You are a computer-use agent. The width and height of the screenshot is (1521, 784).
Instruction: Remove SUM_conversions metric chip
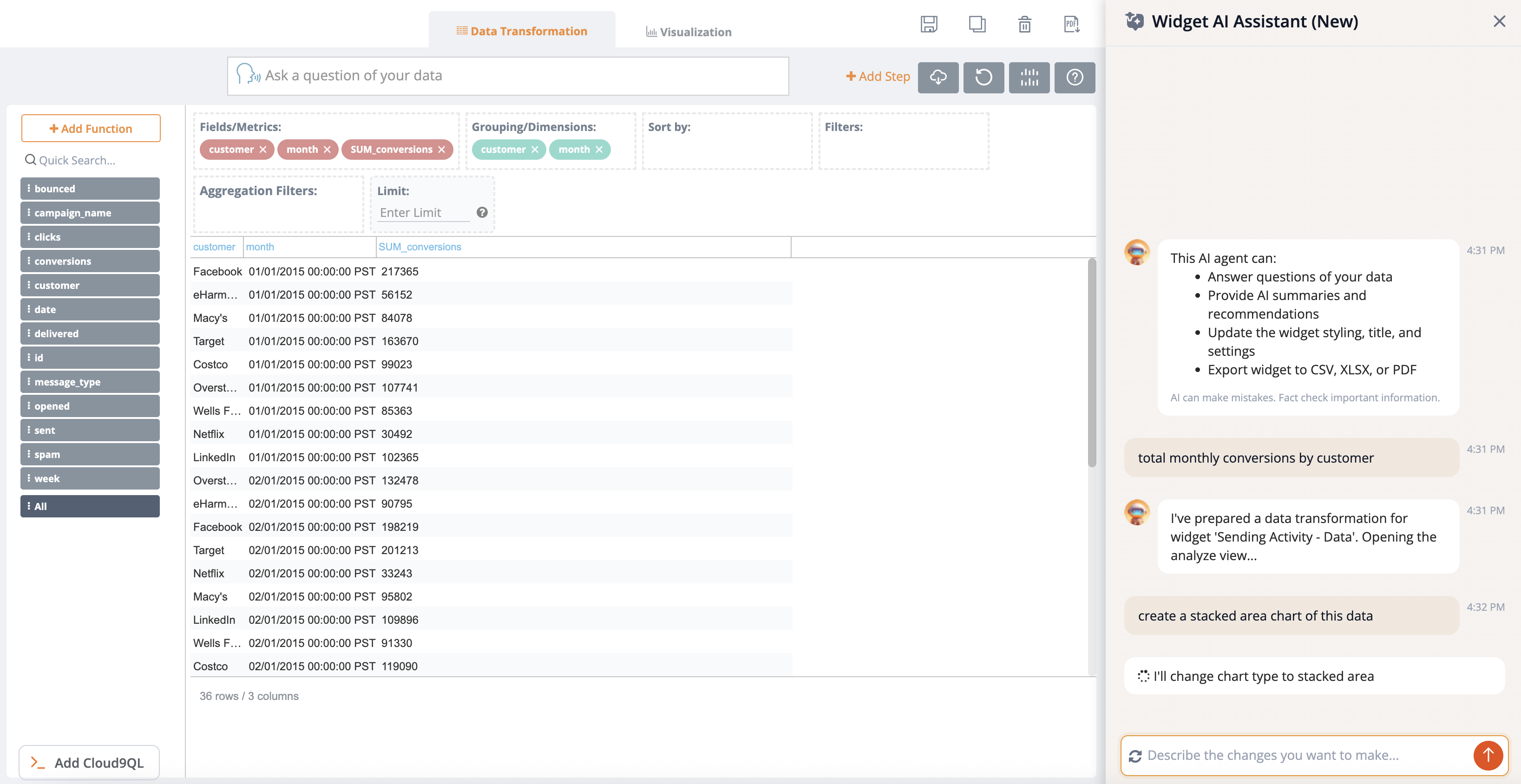pyautogui.click(x=442, y=150)
